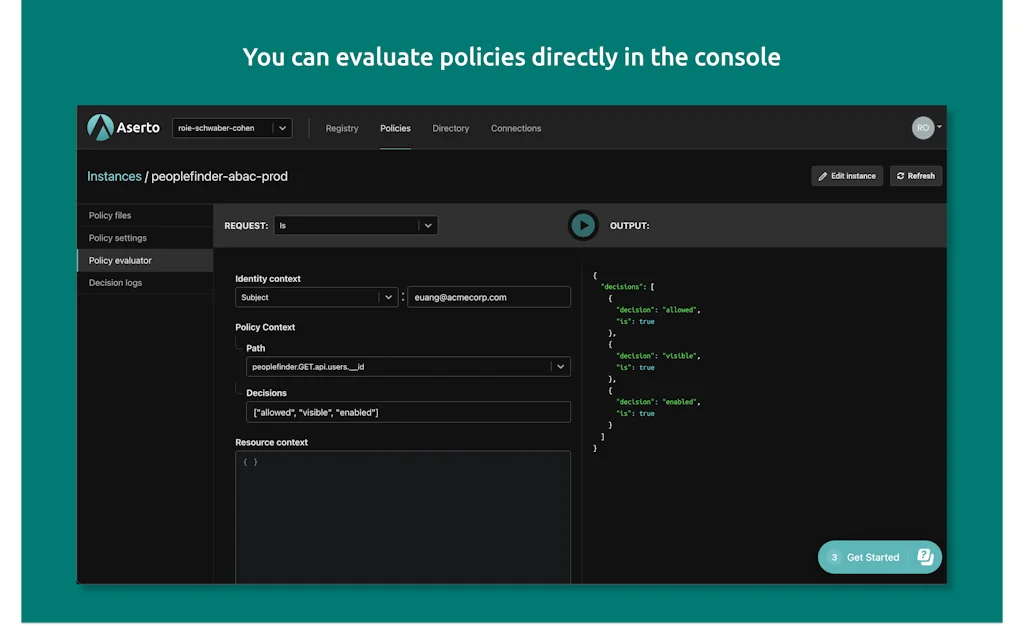1024x625 pixels.
Task: Click the Refresh button
Action: click(916, 176)
